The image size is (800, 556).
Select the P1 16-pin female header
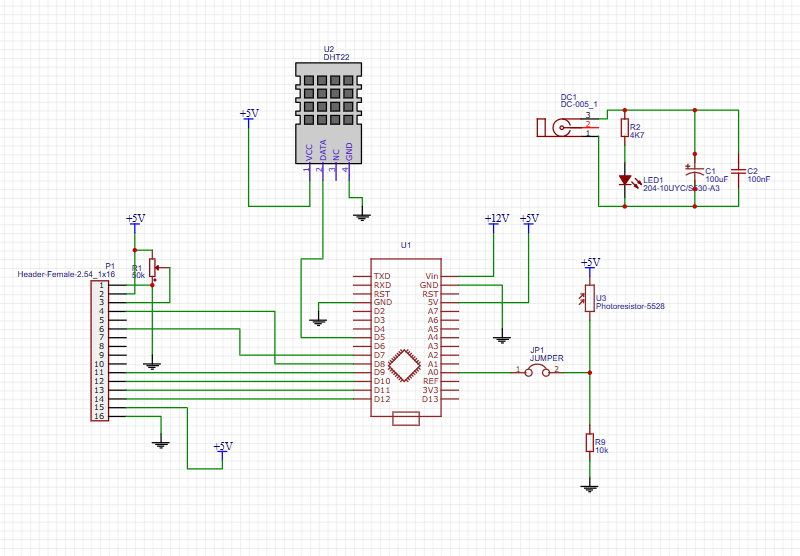[99, 350]
